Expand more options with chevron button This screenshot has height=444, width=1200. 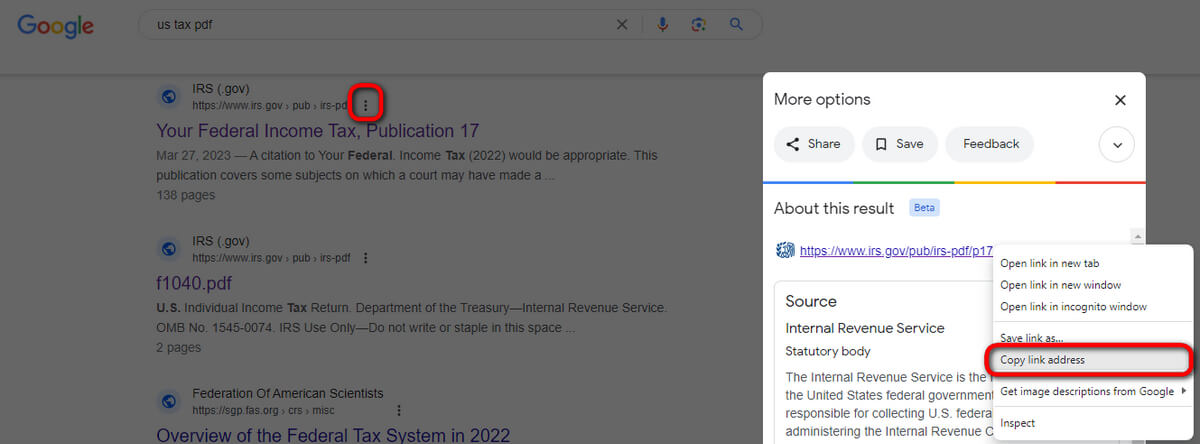(1117, 145)
